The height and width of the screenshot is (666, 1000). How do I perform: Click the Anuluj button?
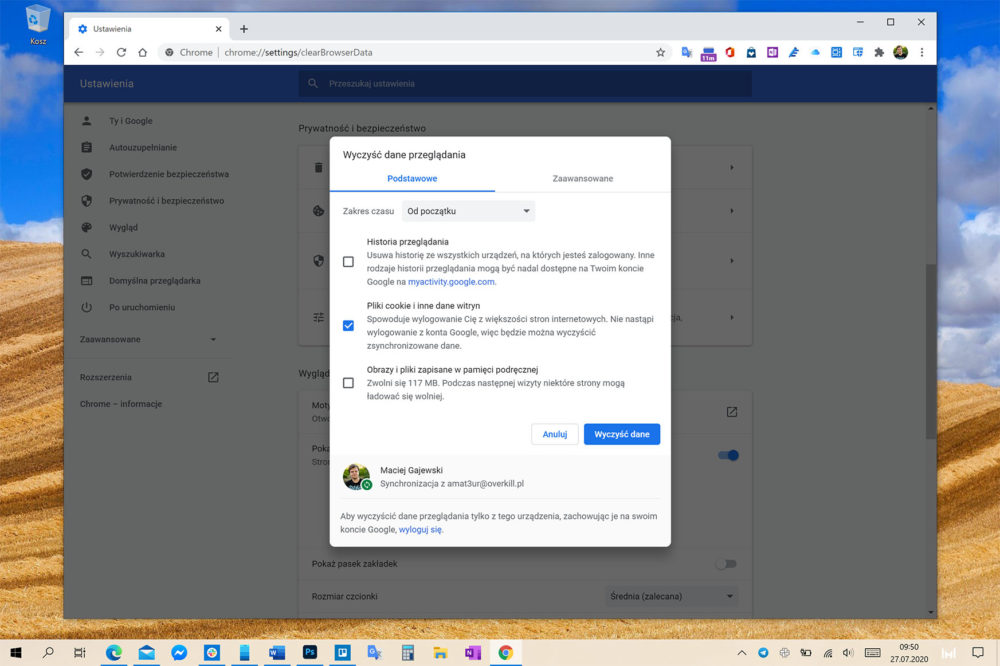554,434
